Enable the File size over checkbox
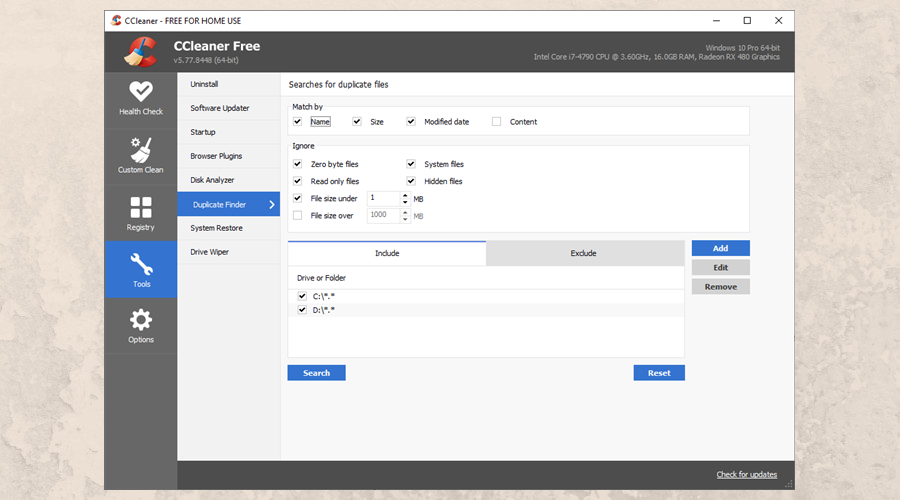 point(297,215)
